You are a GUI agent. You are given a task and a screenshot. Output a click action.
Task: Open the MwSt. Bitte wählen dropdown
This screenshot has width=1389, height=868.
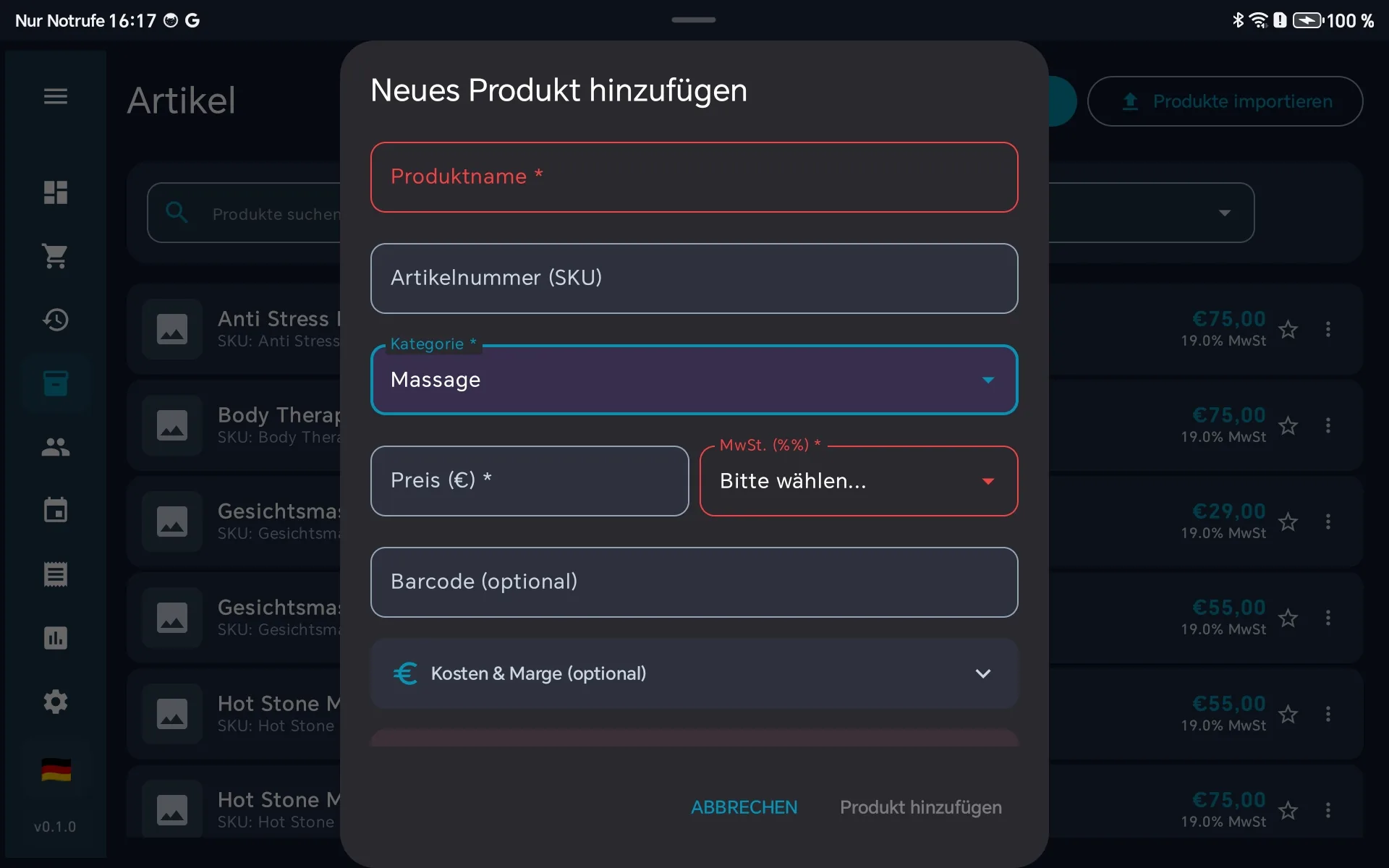coord(859,481)
